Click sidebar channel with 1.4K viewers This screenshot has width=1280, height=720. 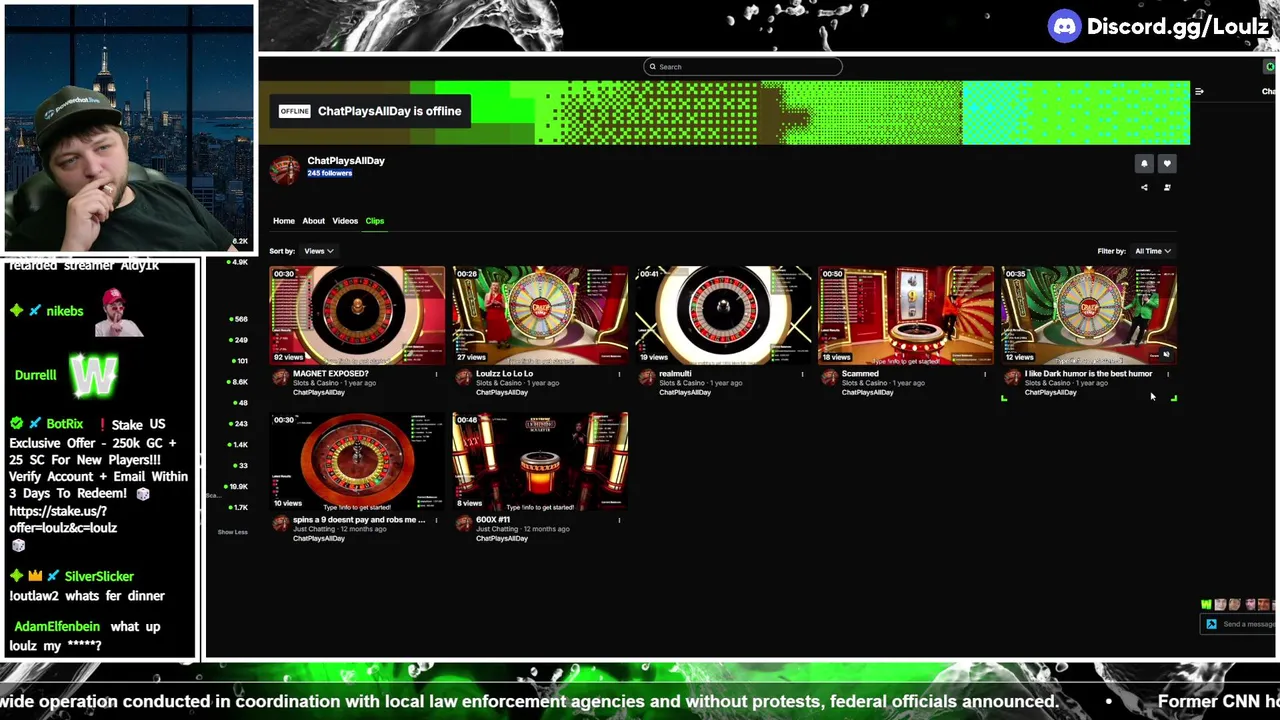237,445
